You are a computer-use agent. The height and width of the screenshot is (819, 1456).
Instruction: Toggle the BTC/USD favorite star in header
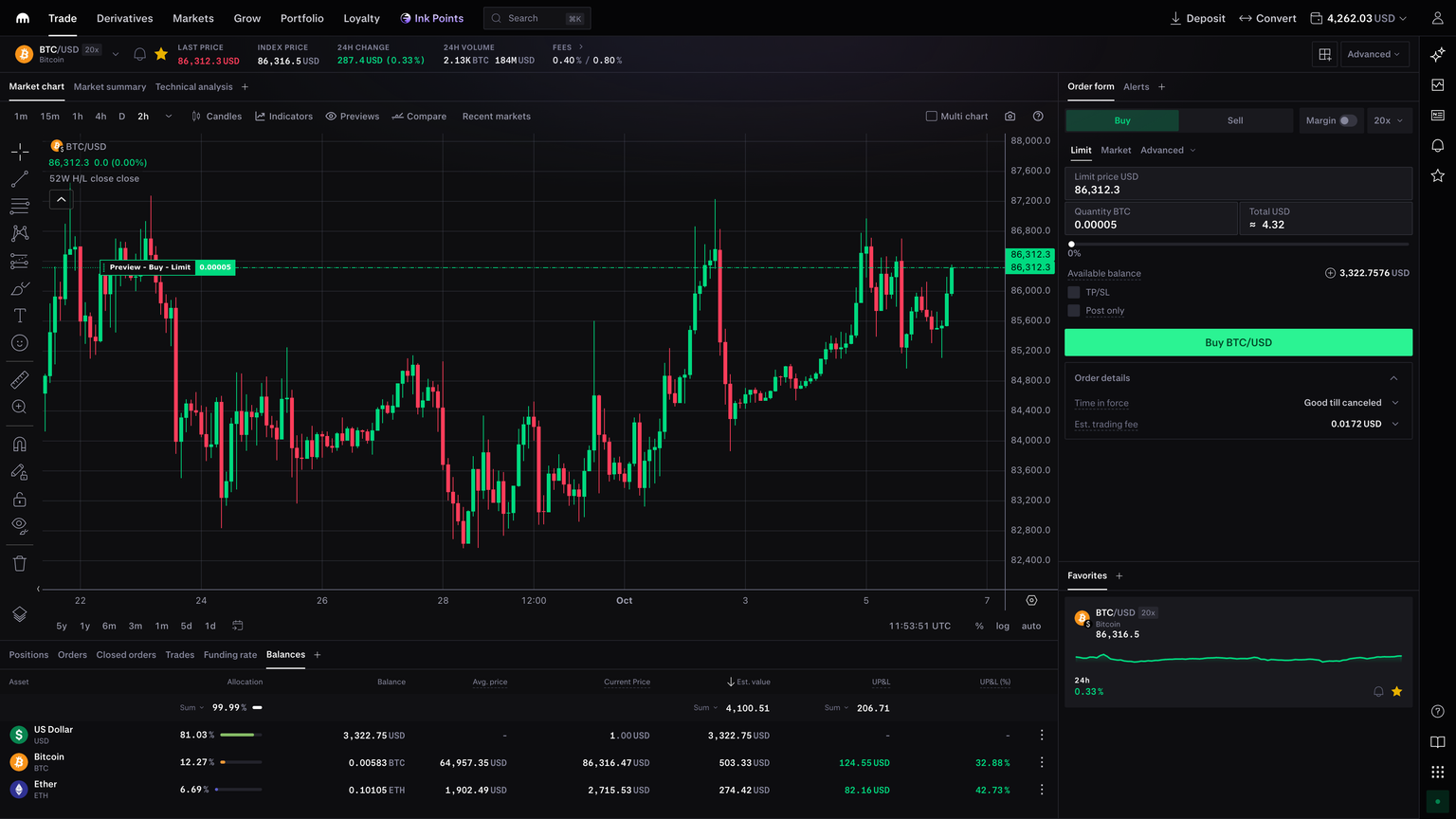[x=161, y=54]
